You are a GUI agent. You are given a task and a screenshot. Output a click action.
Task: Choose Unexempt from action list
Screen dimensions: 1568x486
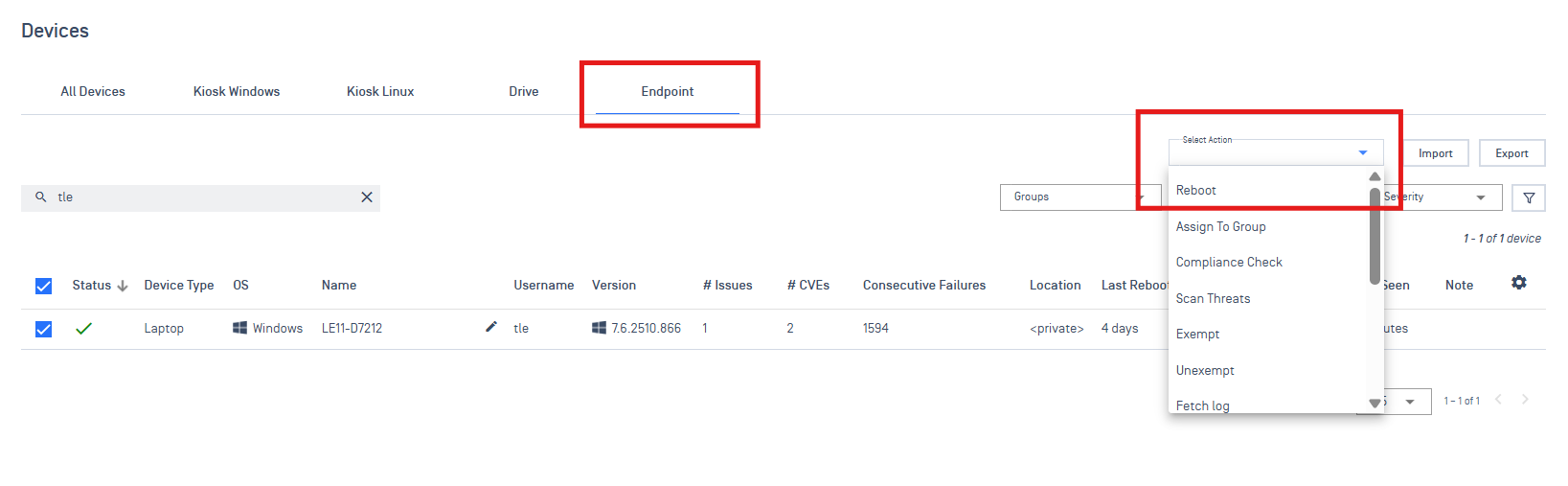click(1268, 371)
